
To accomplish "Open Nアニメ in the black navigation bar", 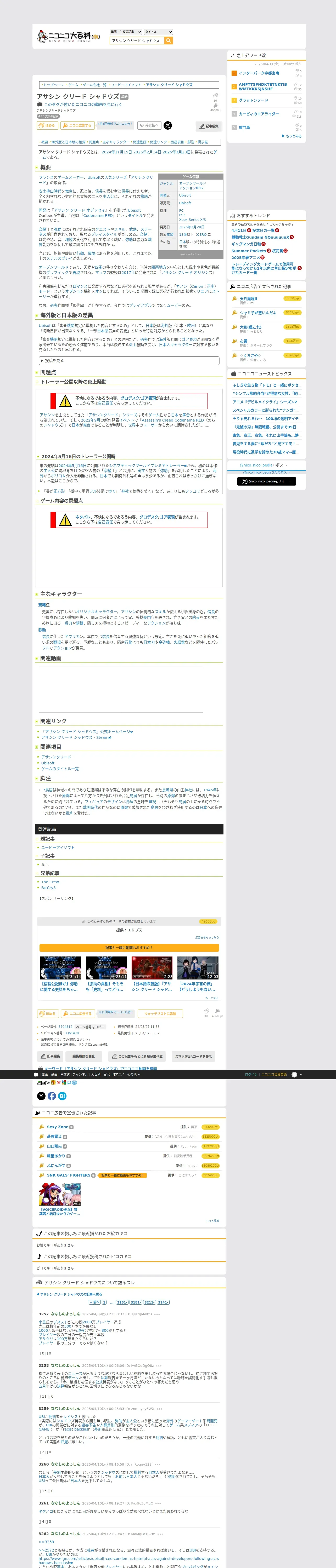I will [x=118, y=1074].
